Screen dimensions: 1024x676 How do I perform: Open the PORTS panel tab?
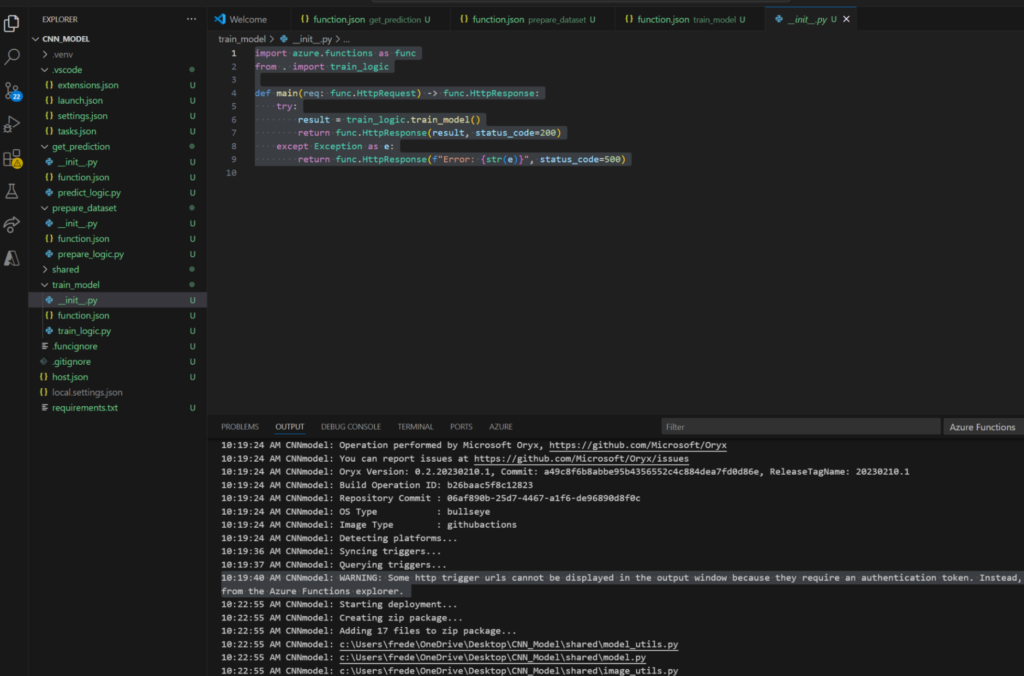(x=461, y=427)
